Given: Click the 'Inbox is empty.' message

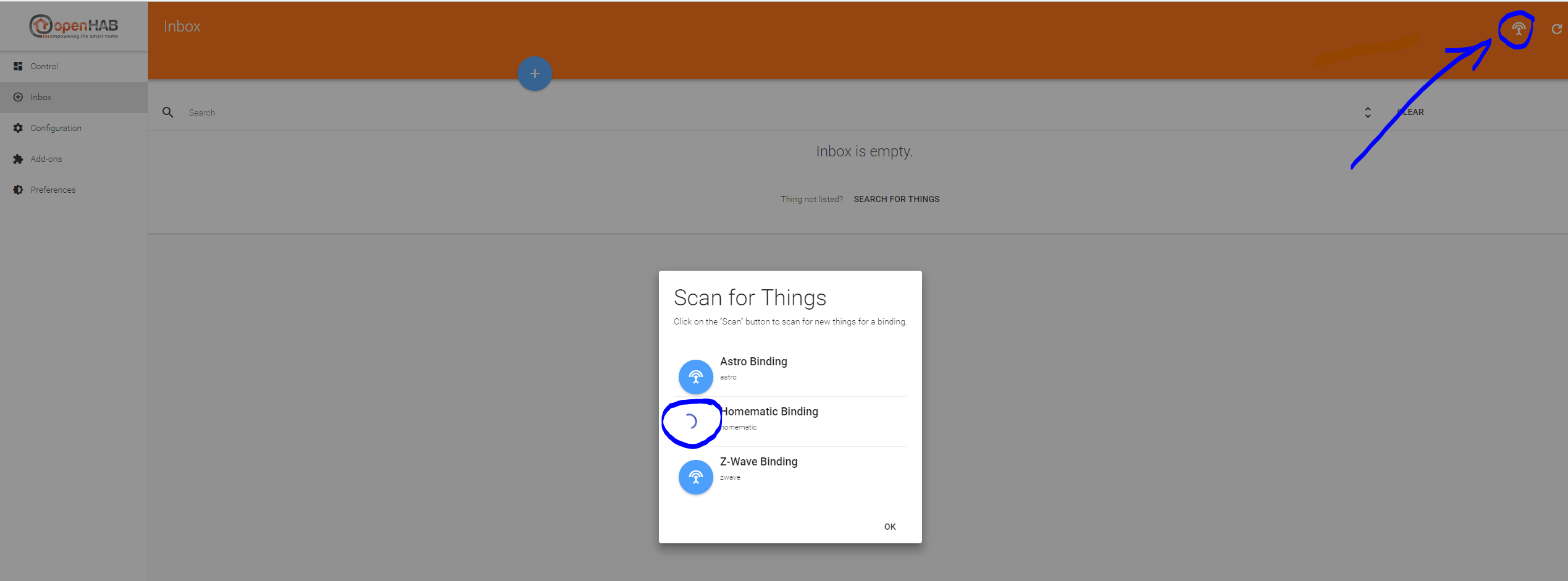Looking at the screenshot, I should 864,151.
